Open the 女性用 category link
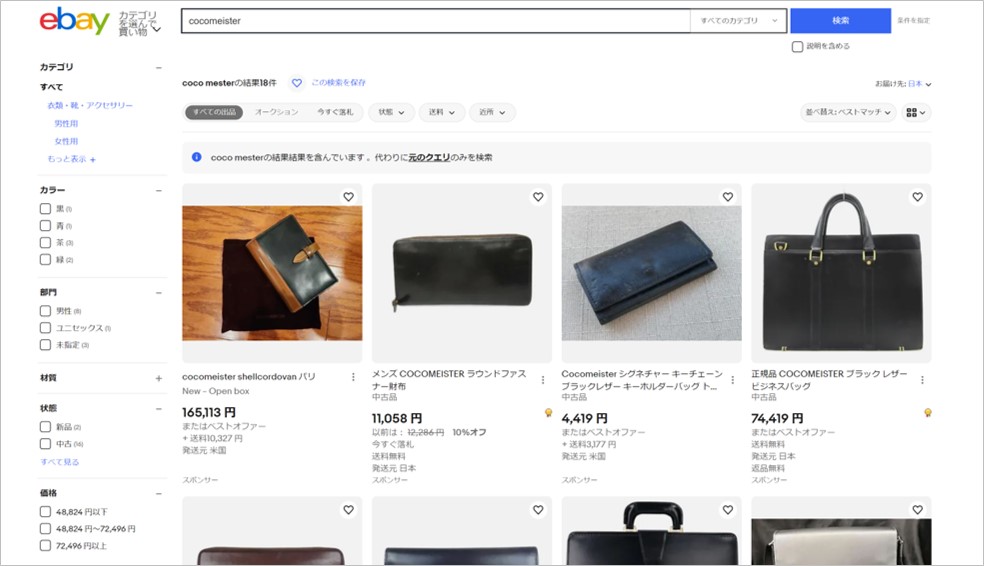This screenshot has height=566, width=984. tap(66, 141)
